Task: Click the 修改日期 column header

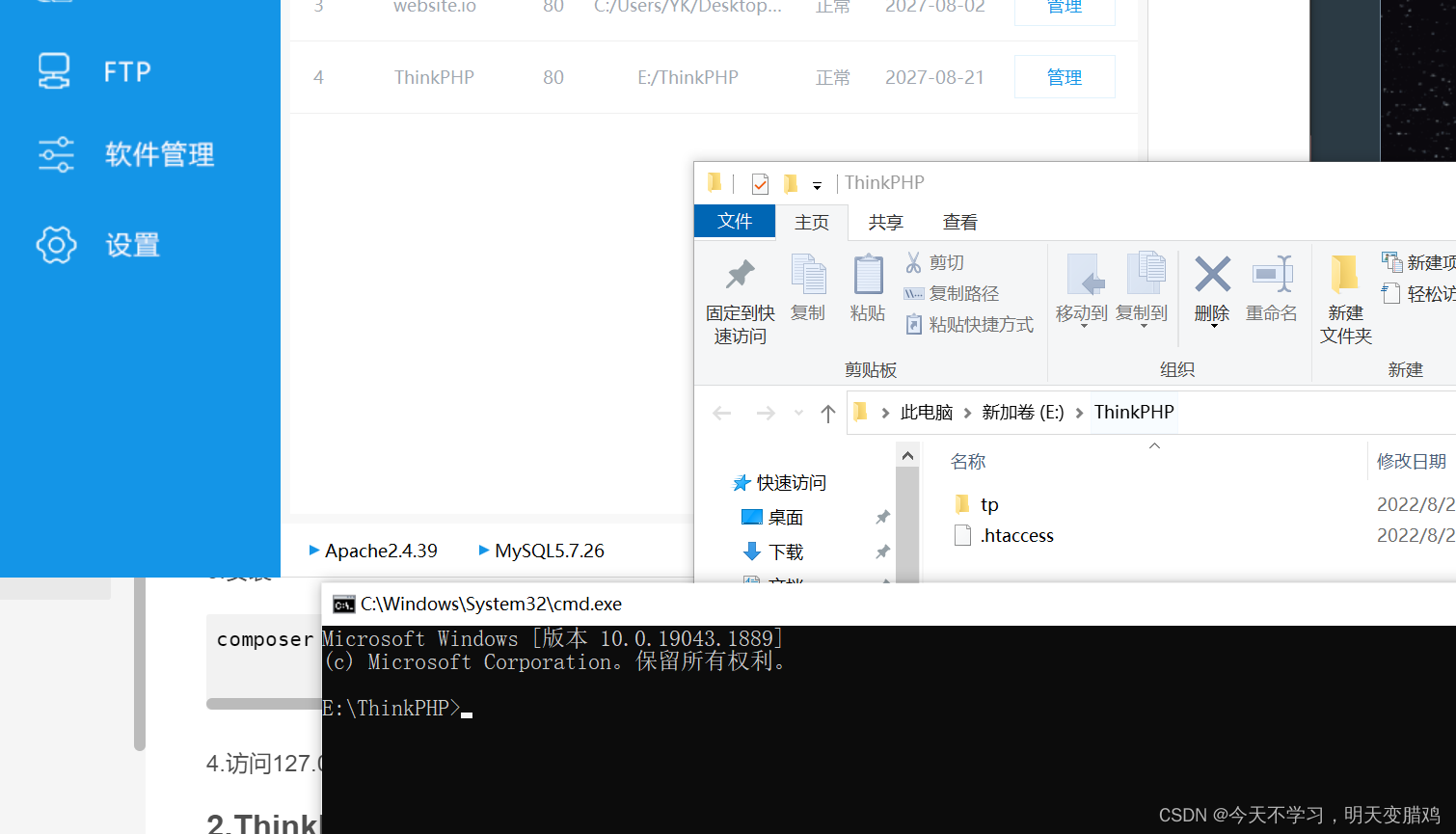Action: 1412,462
